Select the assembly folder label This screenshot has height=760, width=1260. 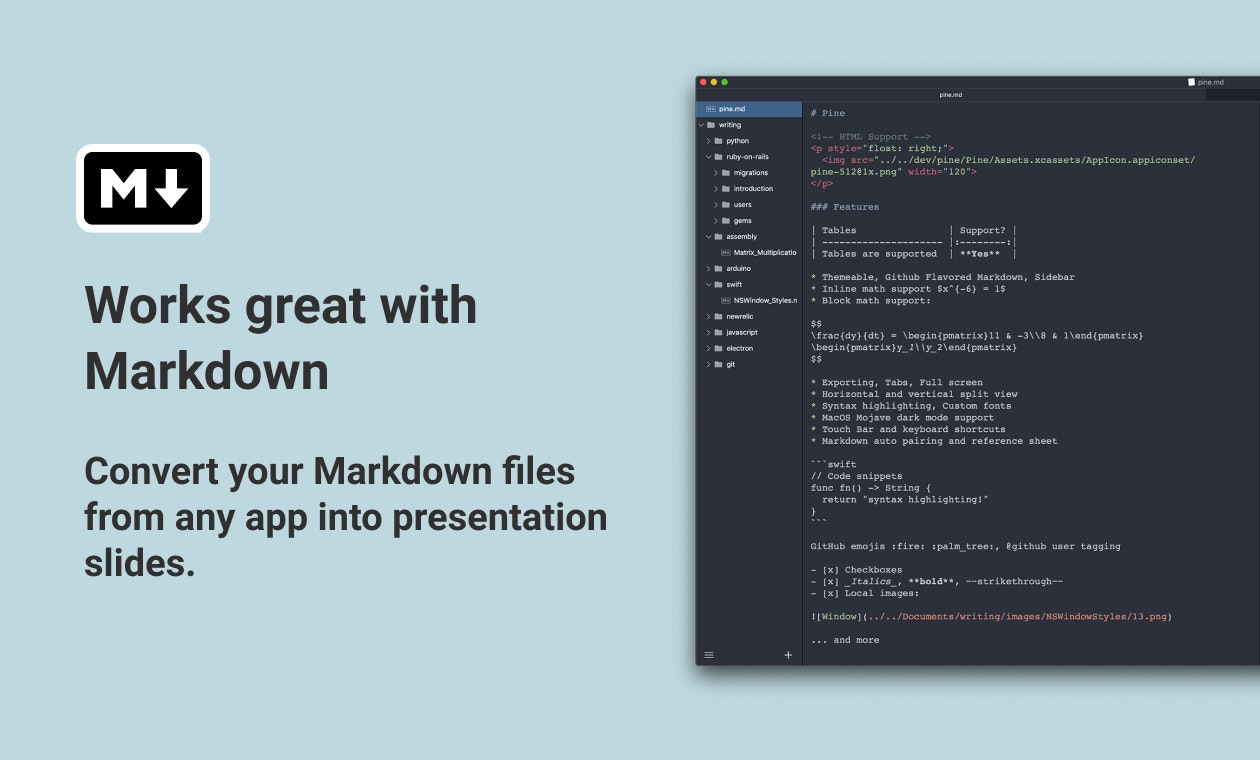[742, 237]
